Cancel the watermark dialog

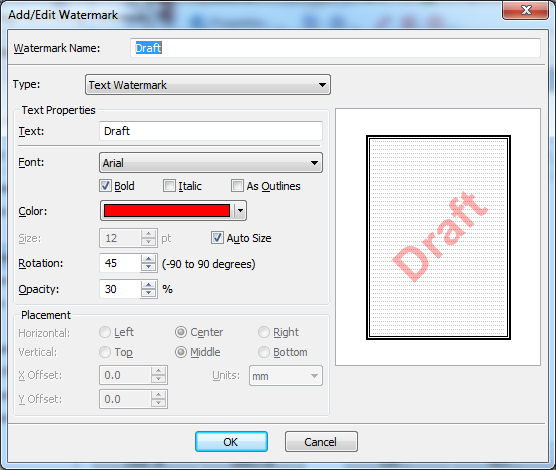click(x=321, y=442)
